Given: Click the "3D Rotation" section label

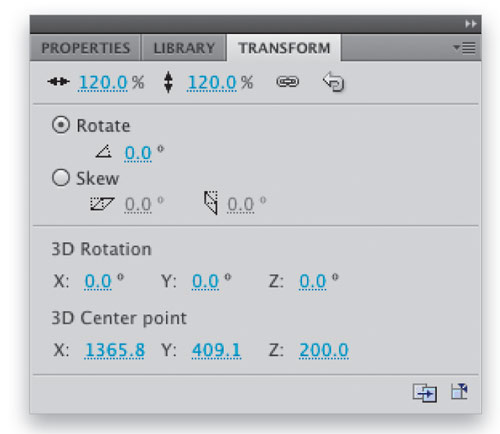Looking at the screenshot, I should pyautogui.click(x=101, y=249).
